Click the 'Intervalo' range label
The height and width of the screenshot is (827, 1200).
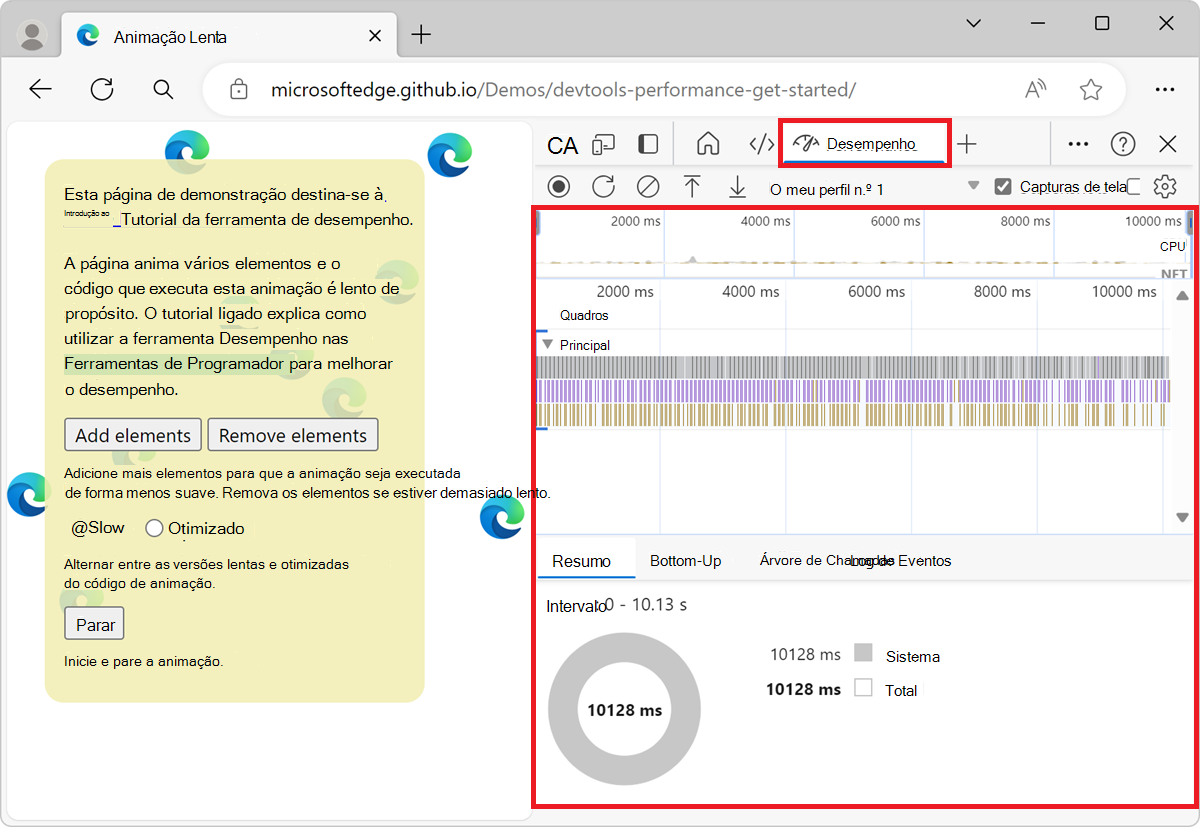[x=575, y=606]
